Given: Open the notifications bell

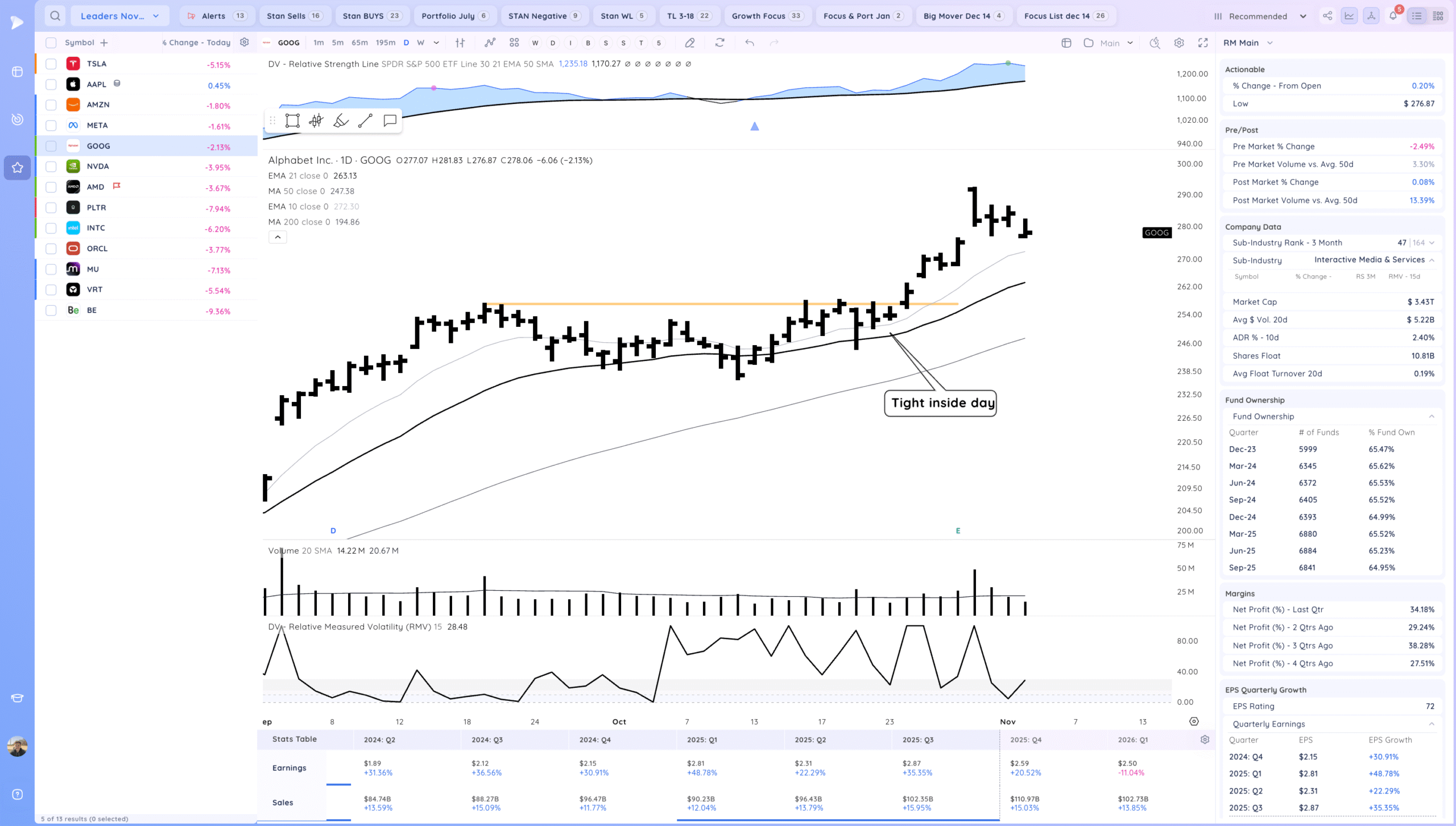Looking at the screenshot, I should point(1393,16).
